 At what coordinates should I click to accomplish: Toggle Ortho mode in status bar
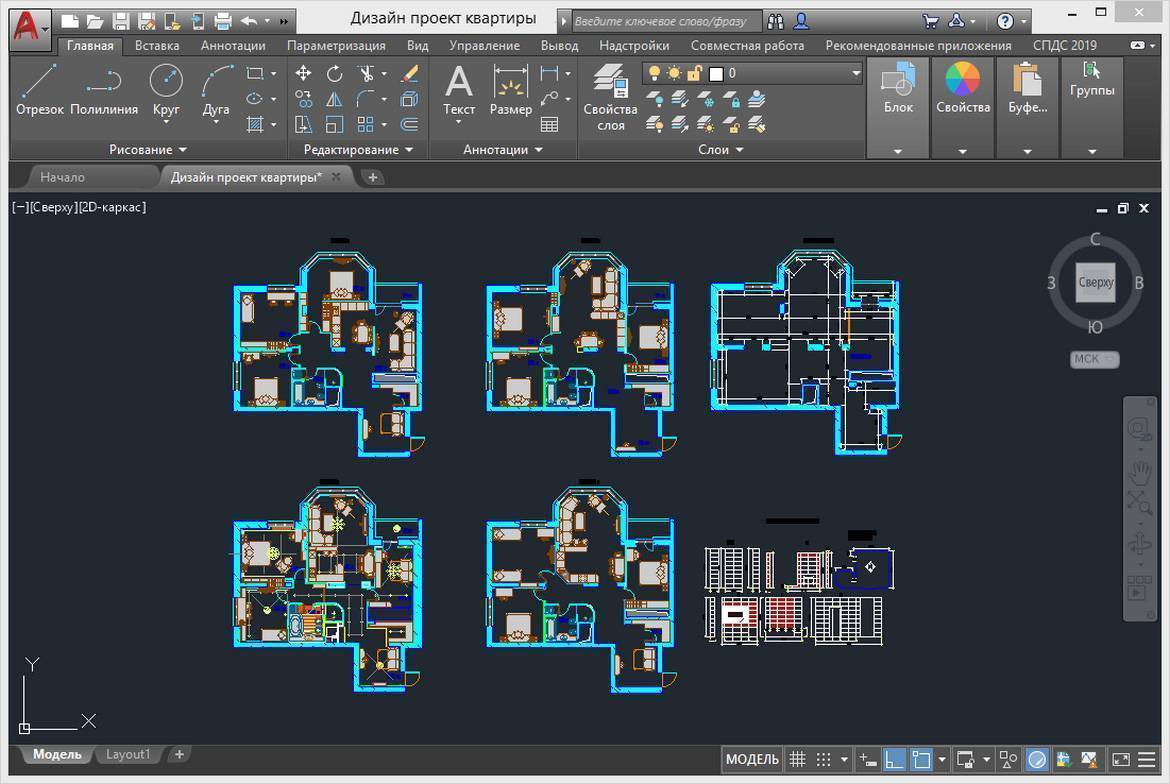click(894, 760)
